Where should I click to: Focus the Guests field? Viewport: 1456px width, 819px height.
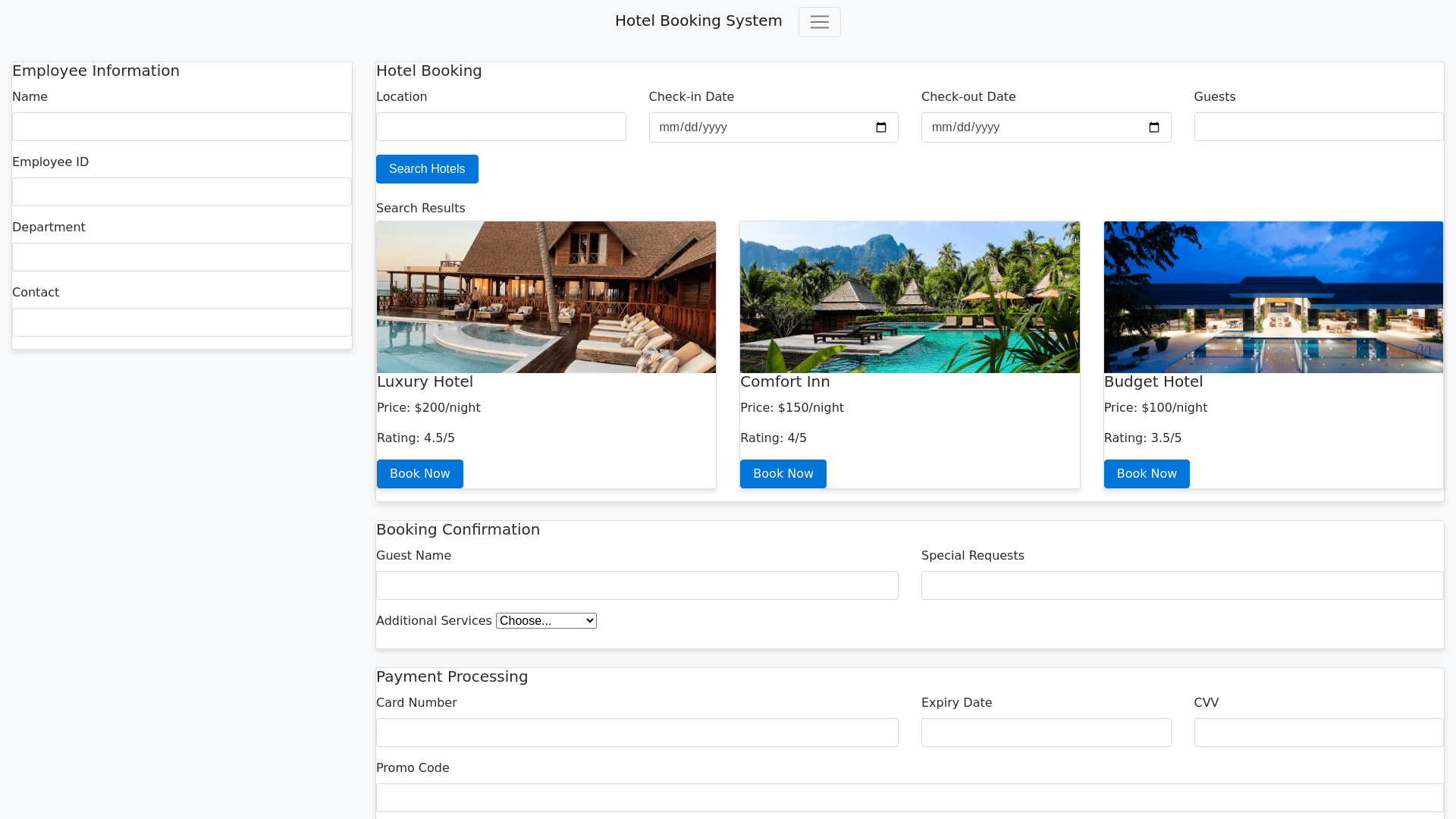pos(1318,127)
